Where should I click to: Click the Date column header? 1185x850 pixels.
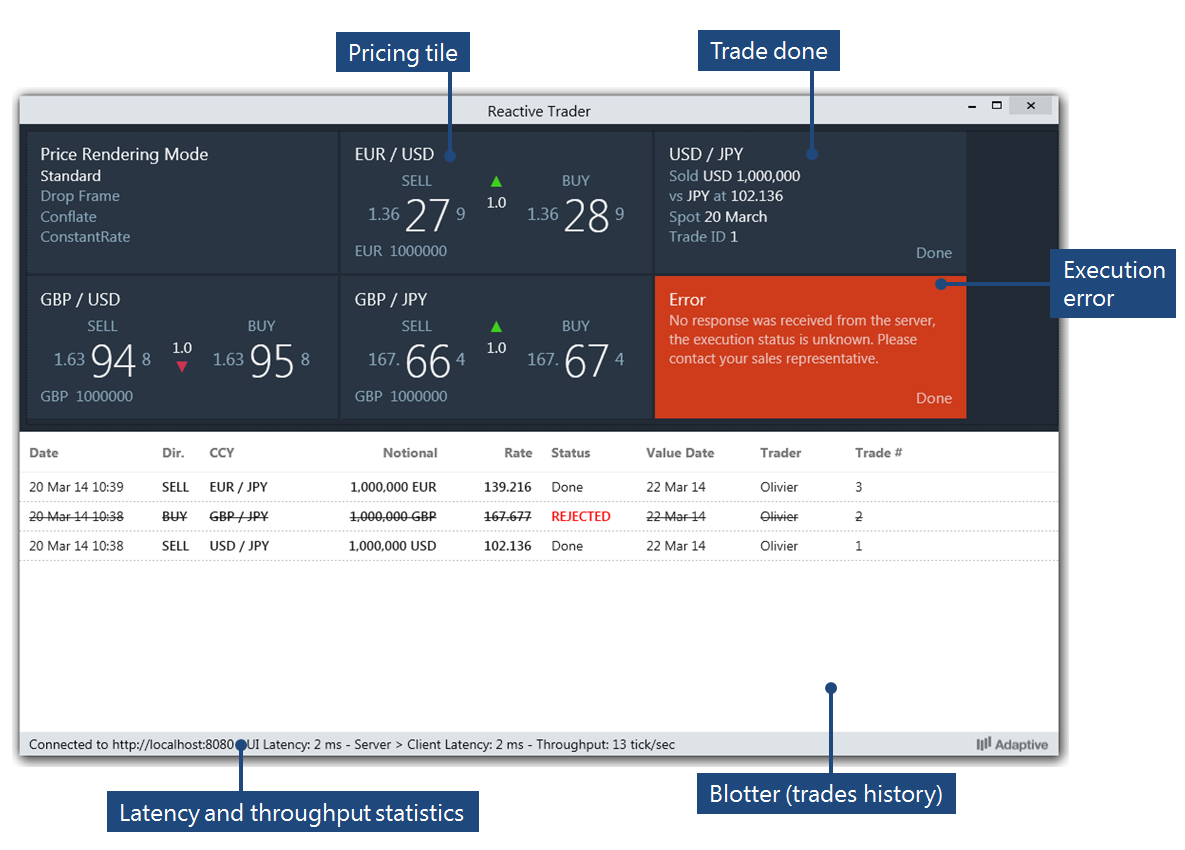pos(44,453)
